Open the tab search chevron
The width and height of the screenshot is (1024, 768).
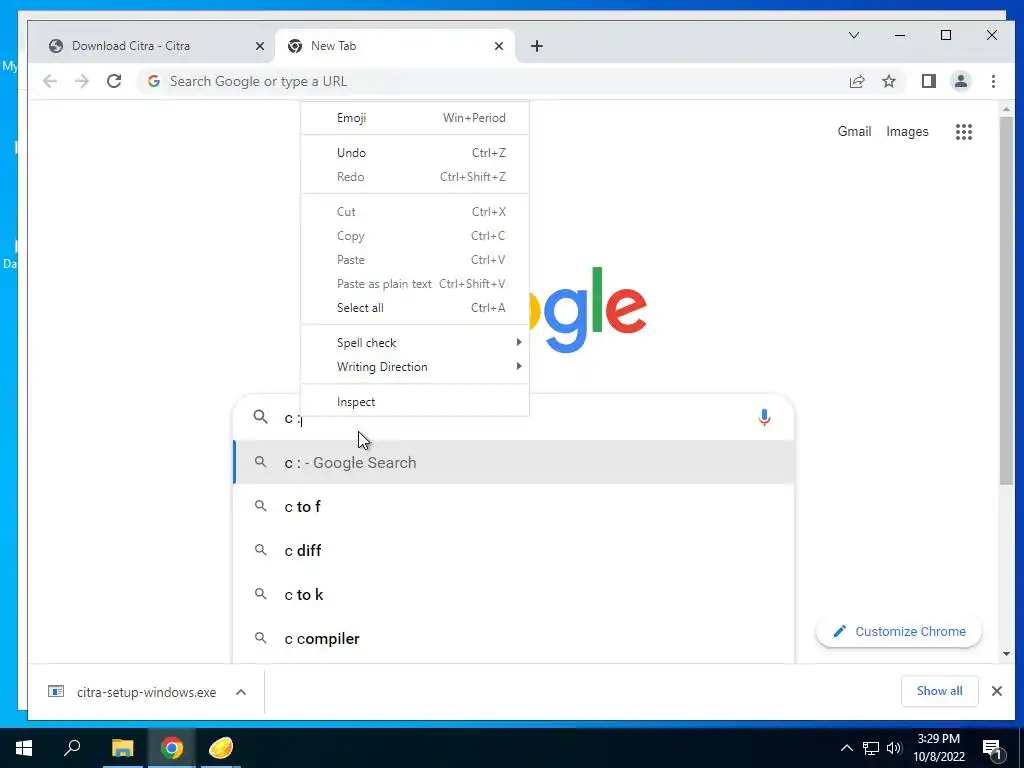[854, 35]
